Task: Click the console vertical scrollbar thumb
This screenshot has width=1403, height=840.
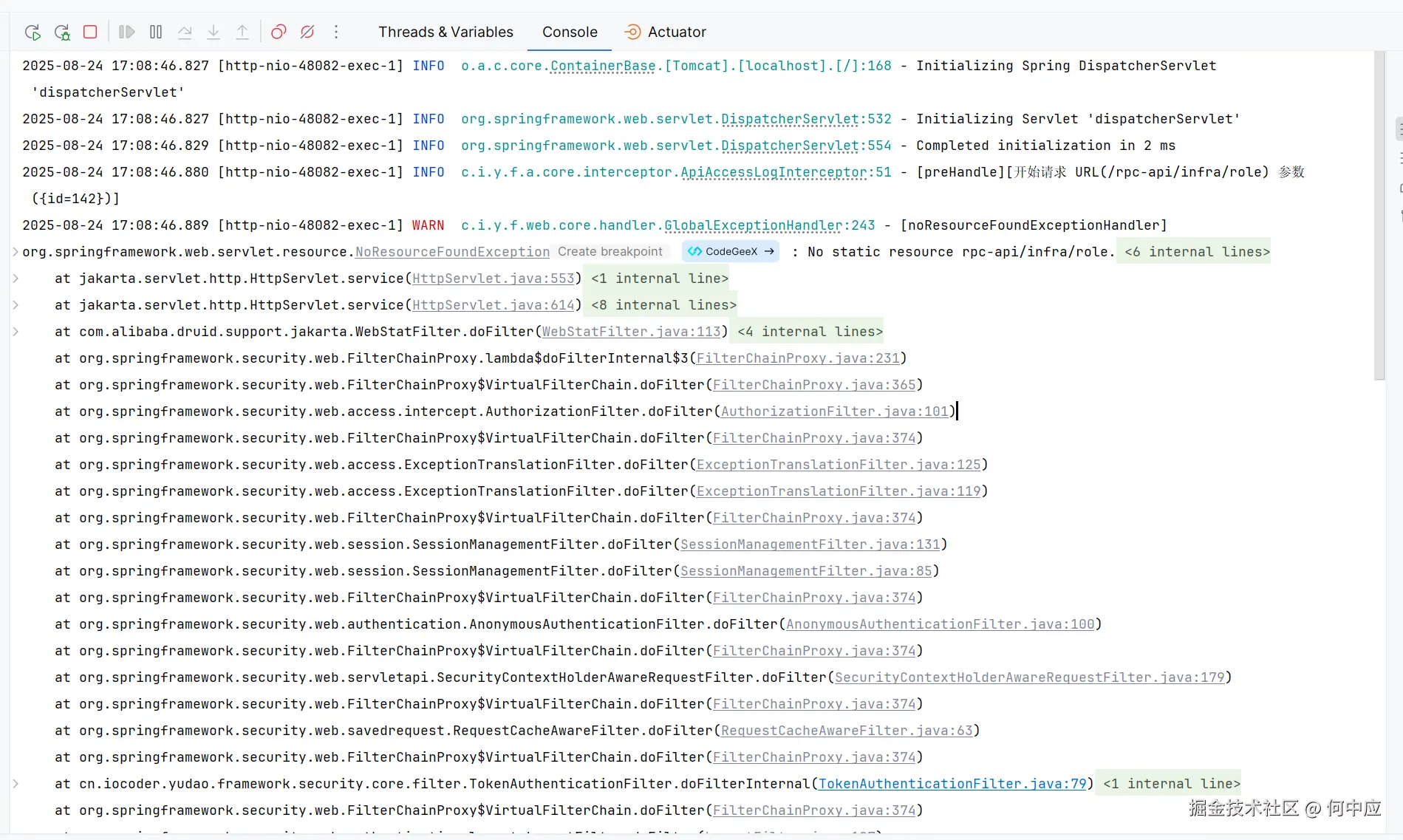Action: (x=1379, y=215)
